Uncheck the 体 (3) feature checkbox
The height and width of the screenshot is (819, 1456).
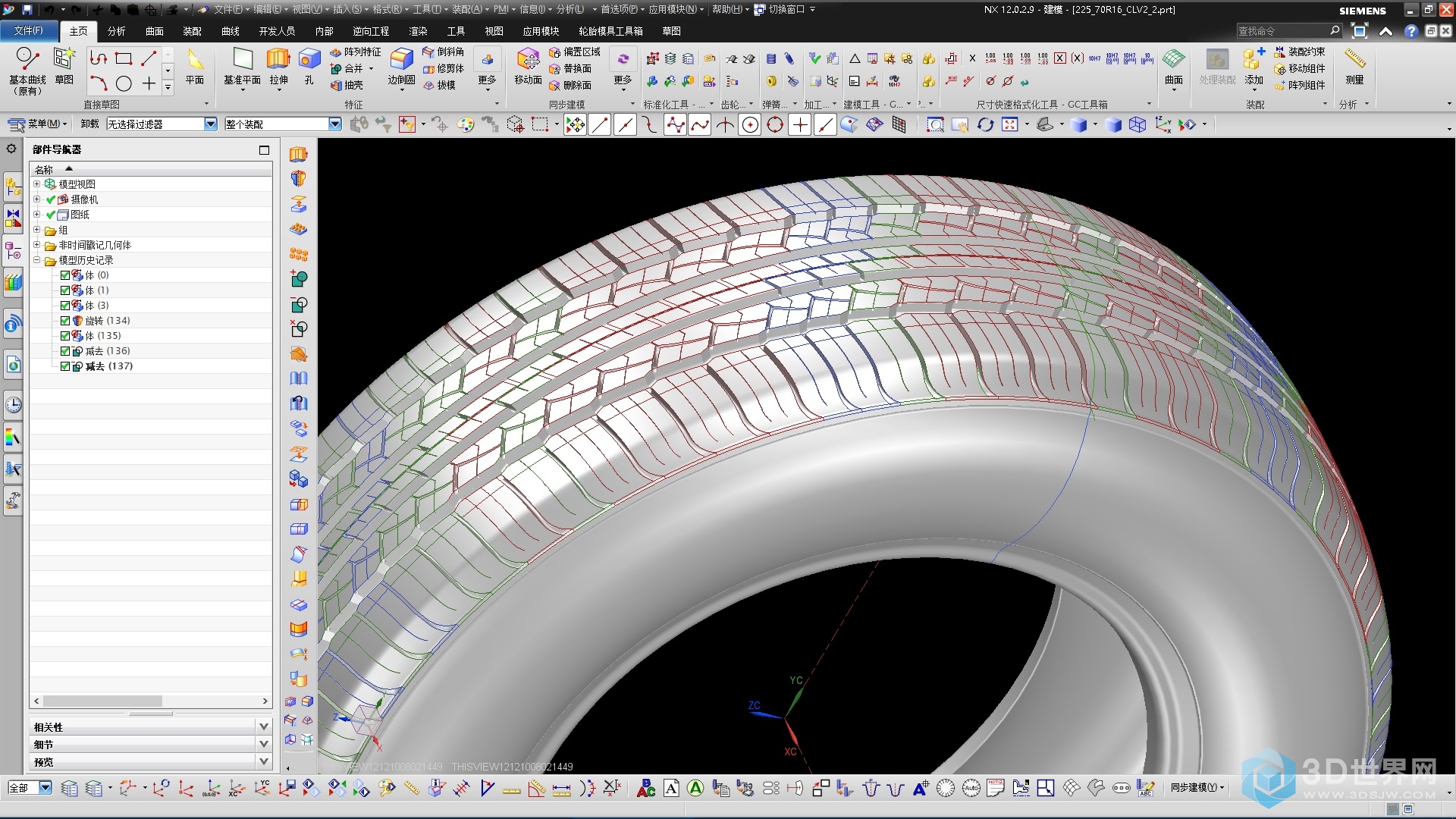[x=65, y=306]
